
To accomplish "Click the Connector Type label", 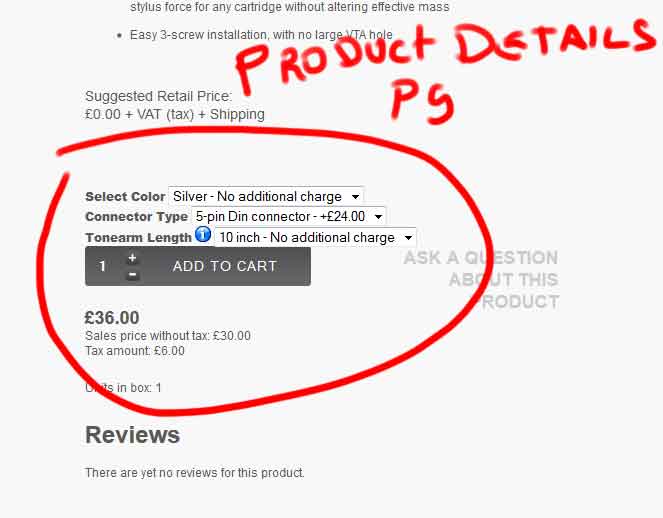I will point(136,217).
